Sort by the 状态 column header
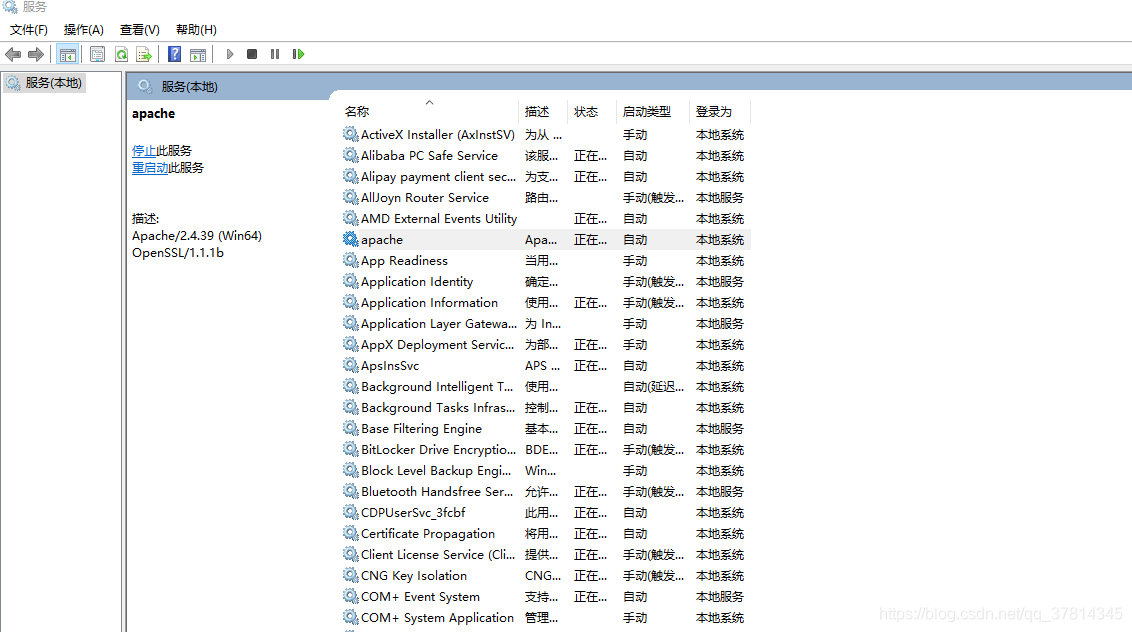This screenshot has width=1132, height=632. 592,111
